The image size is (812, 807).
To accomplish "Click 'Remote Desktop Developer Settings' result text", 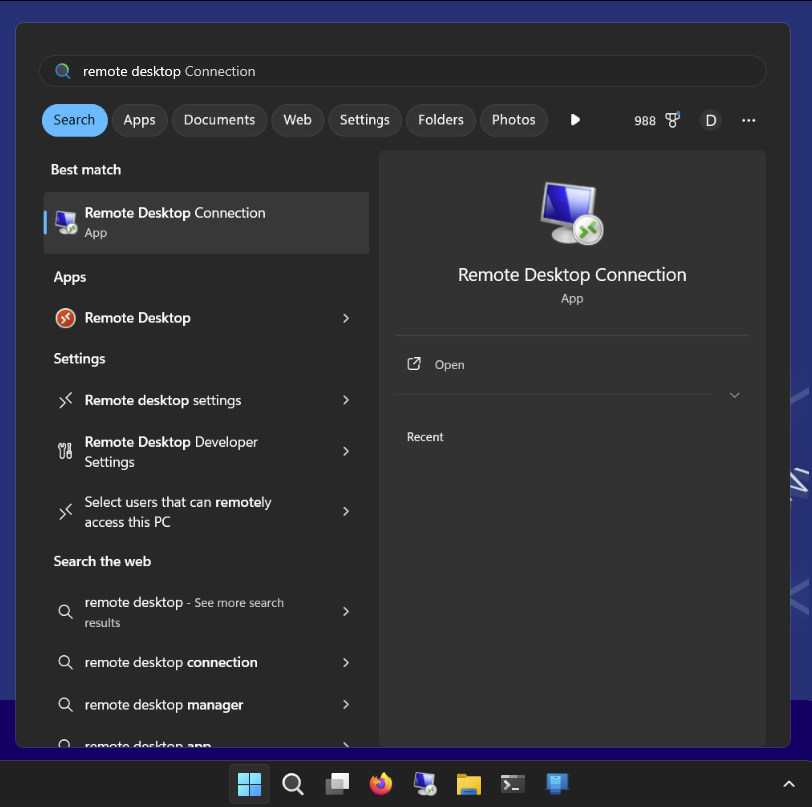I will coord(171,452).
